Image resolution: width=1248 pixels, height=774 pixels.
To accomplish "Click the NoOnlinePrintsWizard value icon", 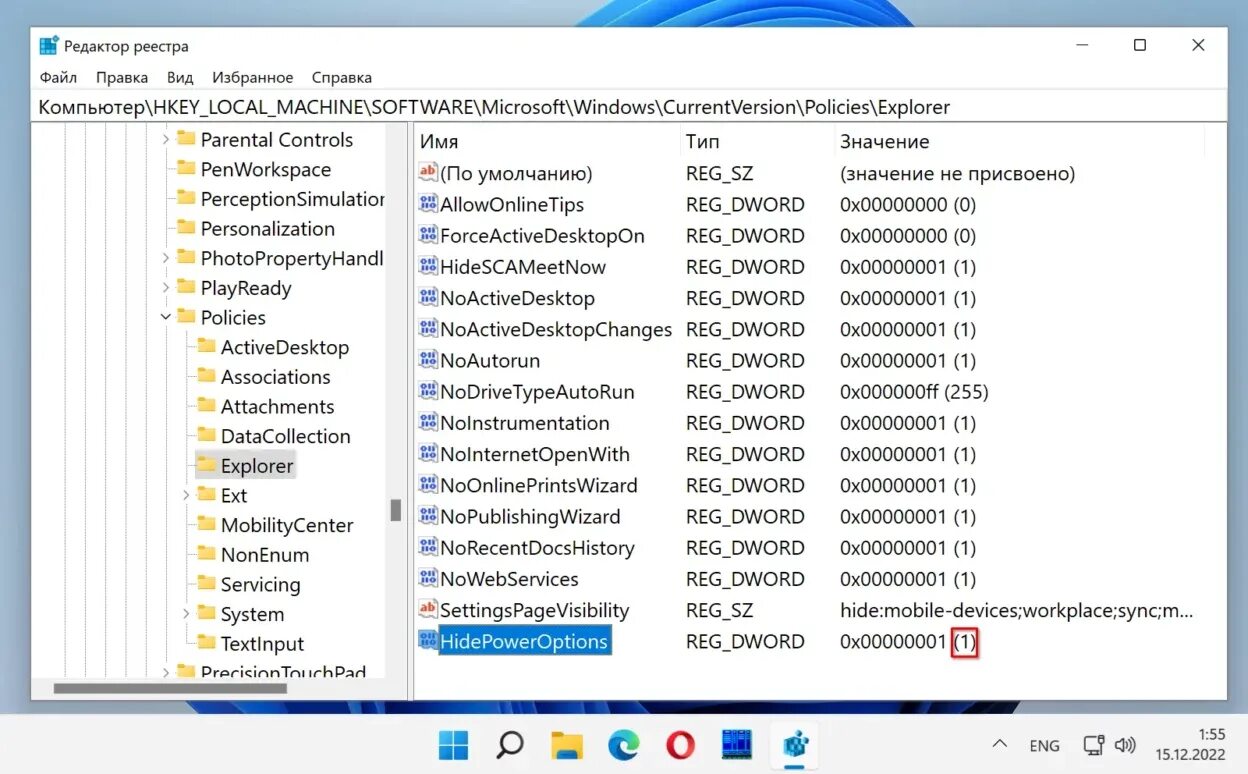I will (x=428, y=485).
